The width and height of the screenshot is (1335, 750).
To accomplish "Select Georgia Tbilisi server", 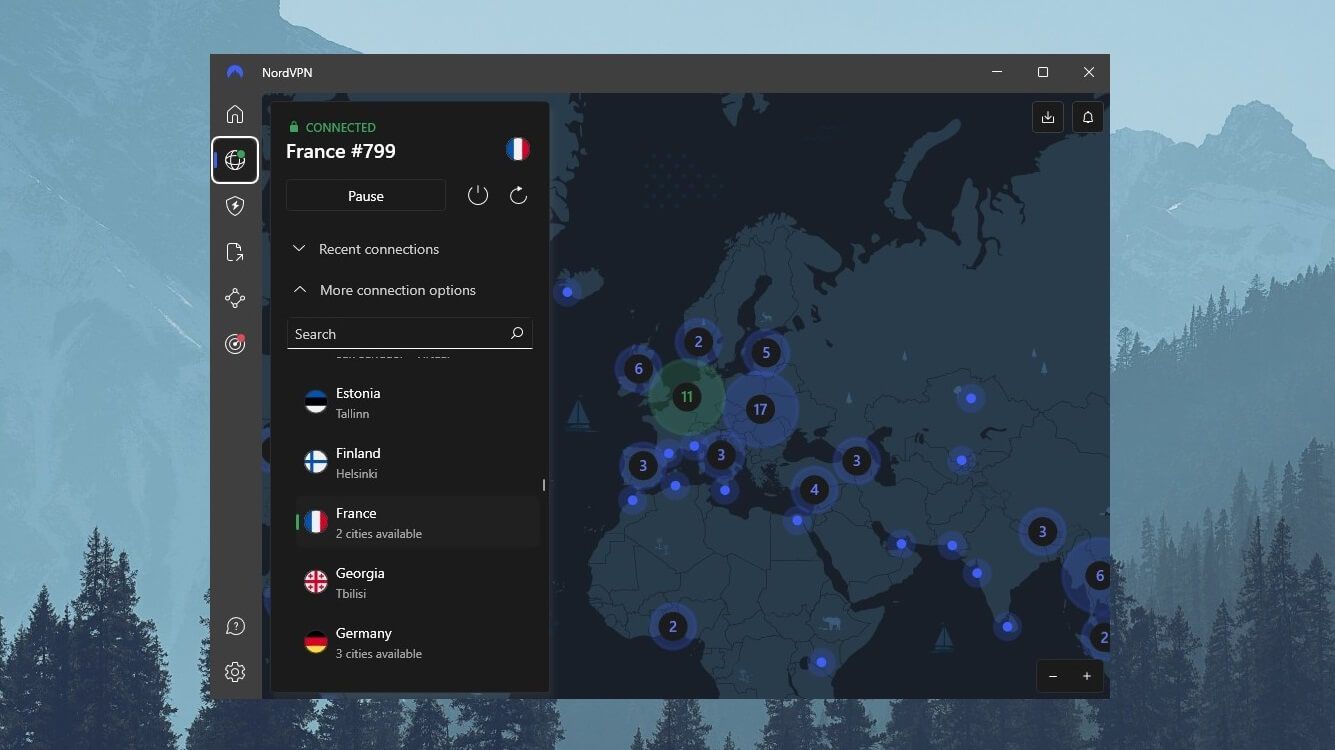I will click(x=418, y=583).
